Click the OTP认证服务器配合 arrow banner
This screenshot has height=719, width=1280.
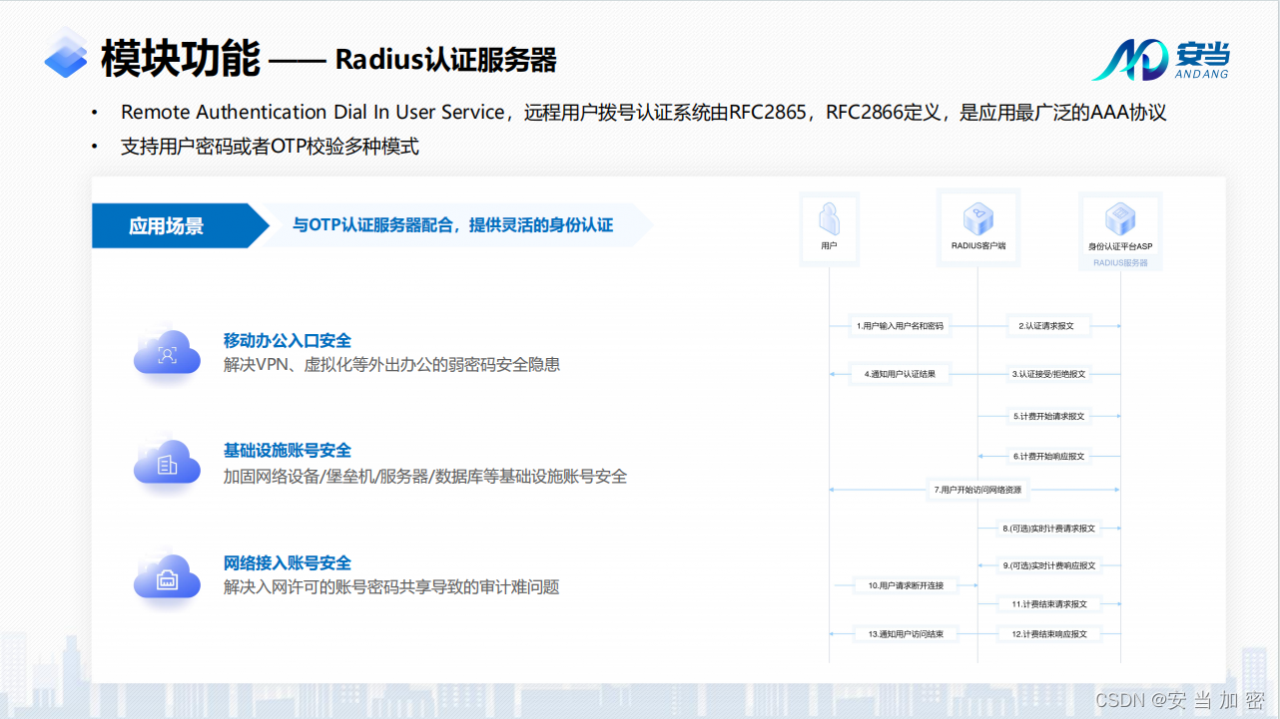pos(450,225)
